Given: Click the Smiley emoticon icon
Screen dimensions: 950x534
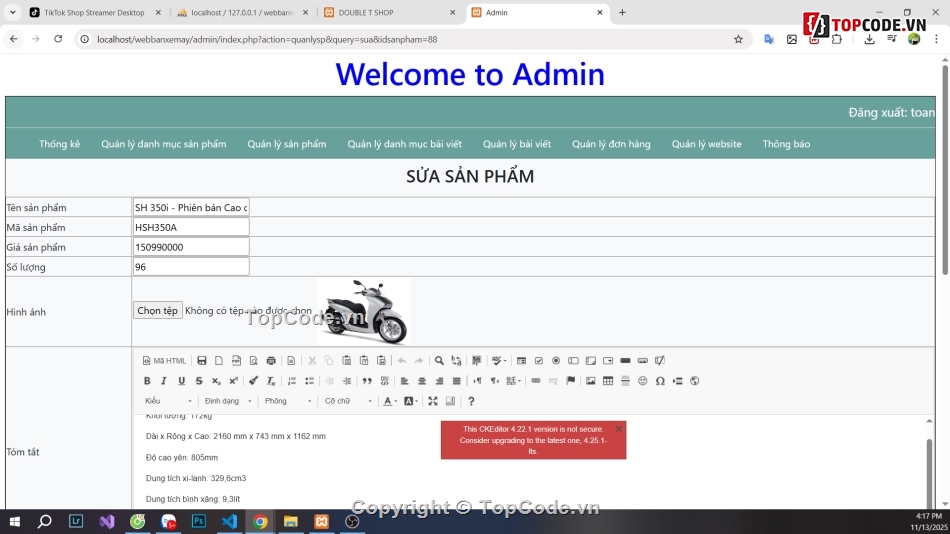Looking at the screenshot, I should click(643, 381).
